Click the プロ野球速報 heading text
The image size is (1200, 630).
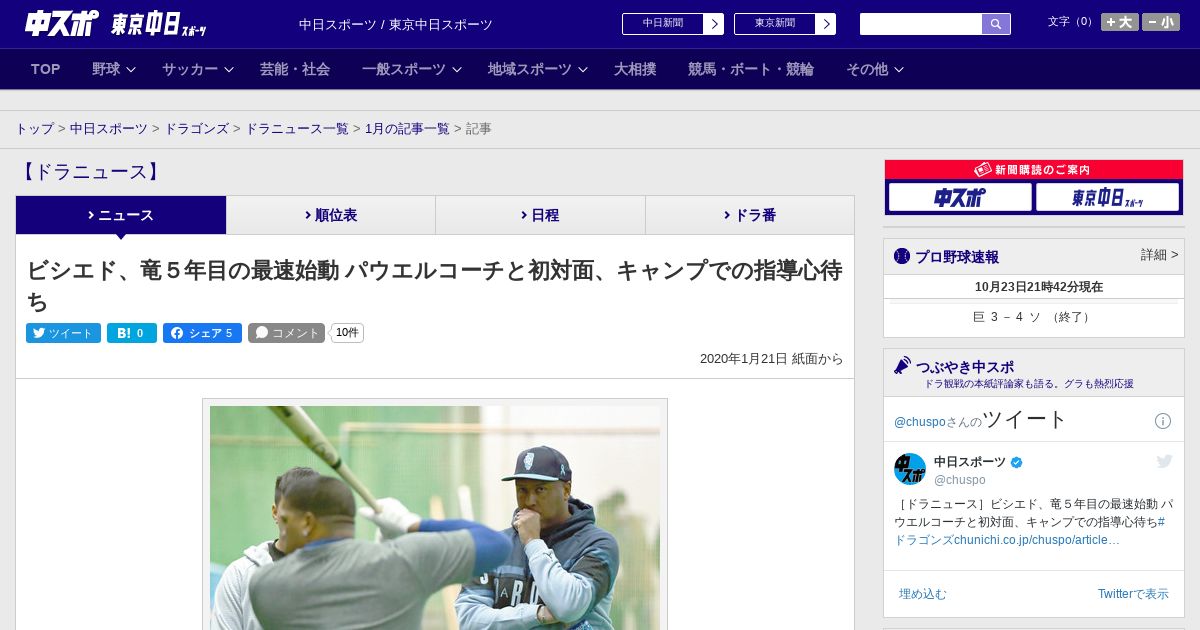tap(957, 257)
